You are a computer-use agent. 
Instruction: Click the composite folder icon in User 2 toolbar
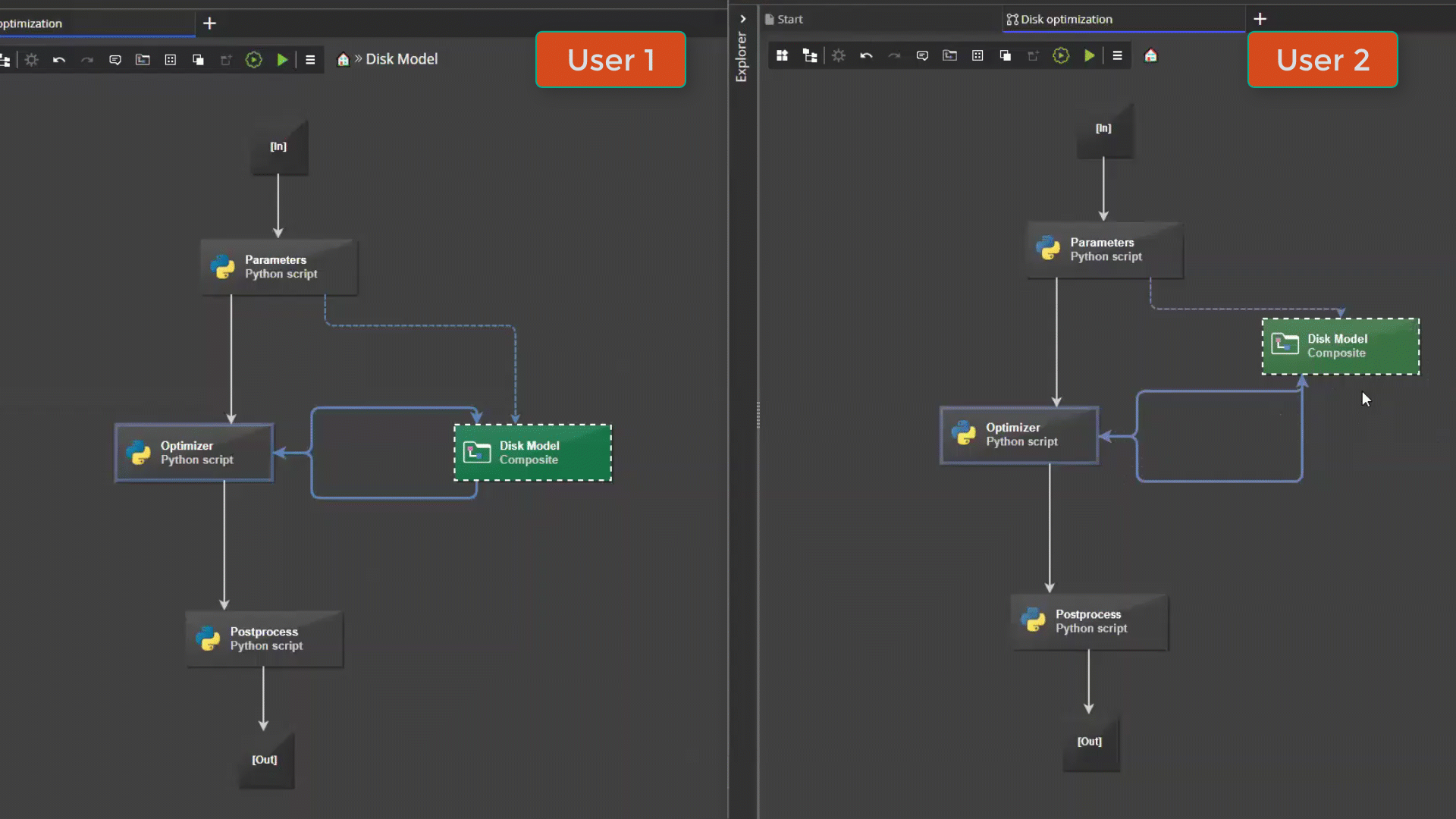[x=949, y=55]
